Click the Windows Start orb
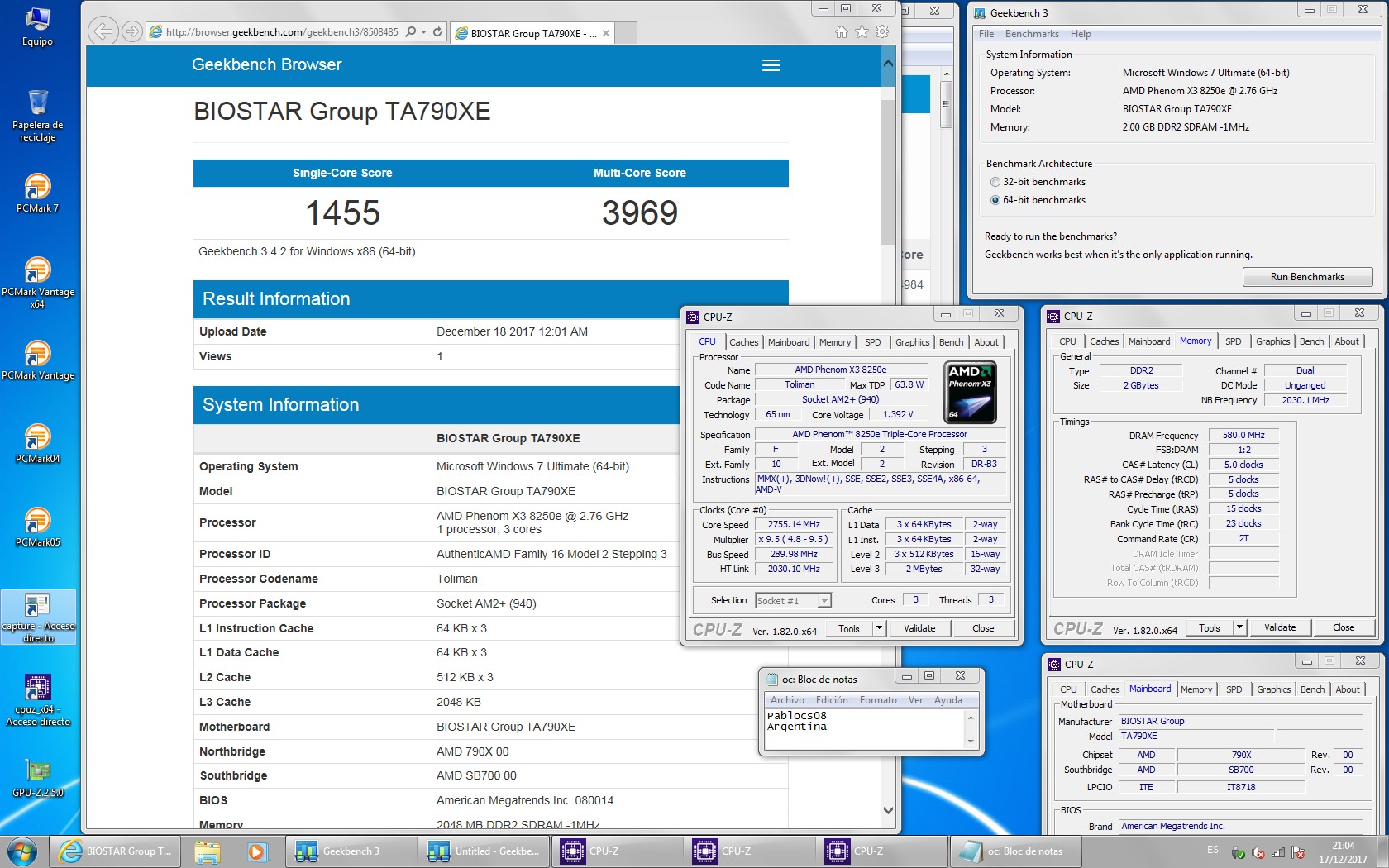The width and height of the screenshot is (1389, 868). [22, 851]
